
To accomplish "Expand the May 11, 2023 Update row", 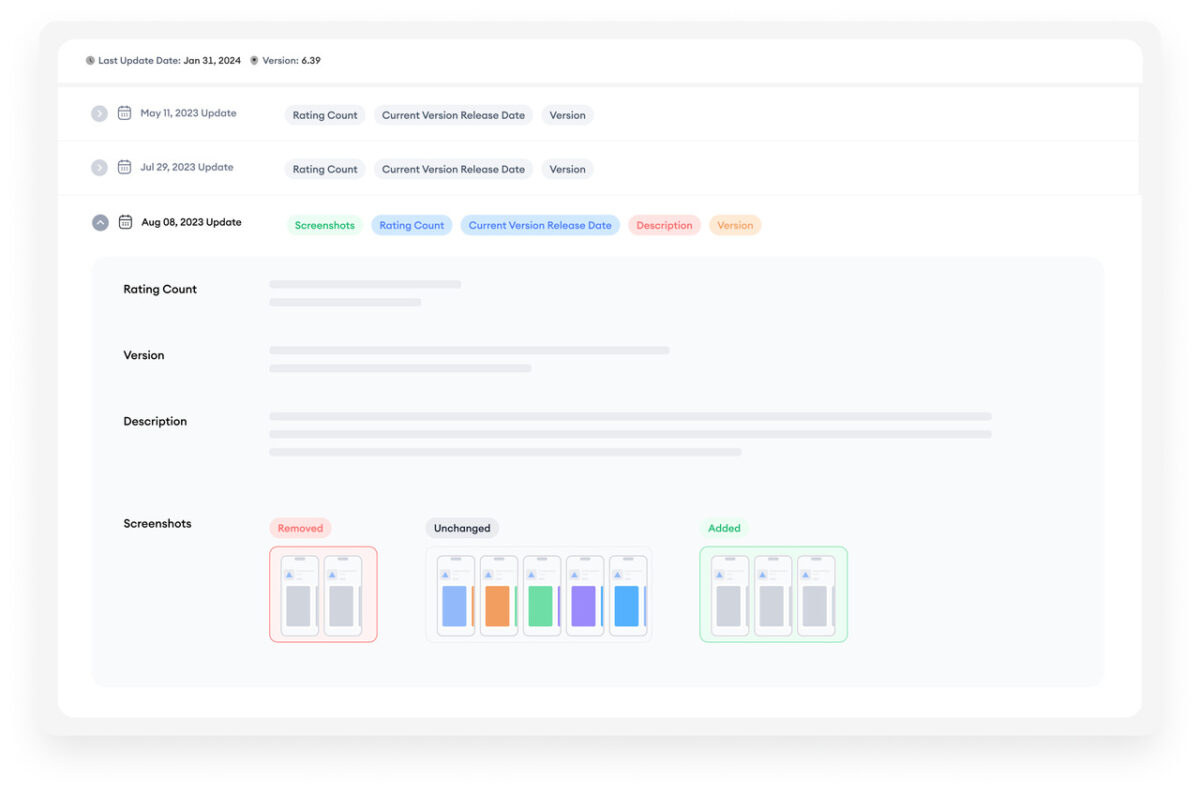I will point(99,114).
